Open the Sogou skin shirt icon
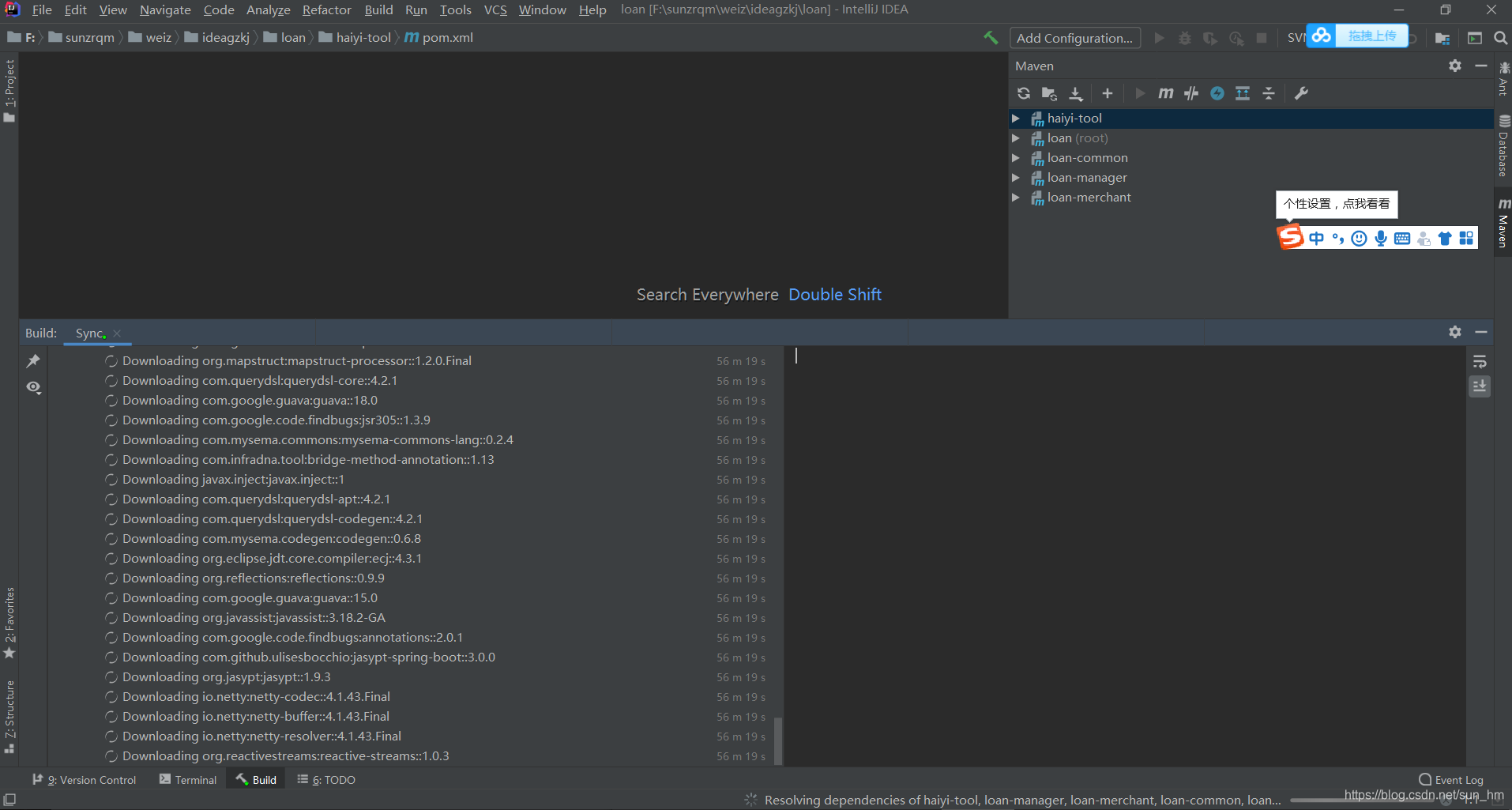The height and width of the screenshot is (810, 1512). (x=1445, y=239)
